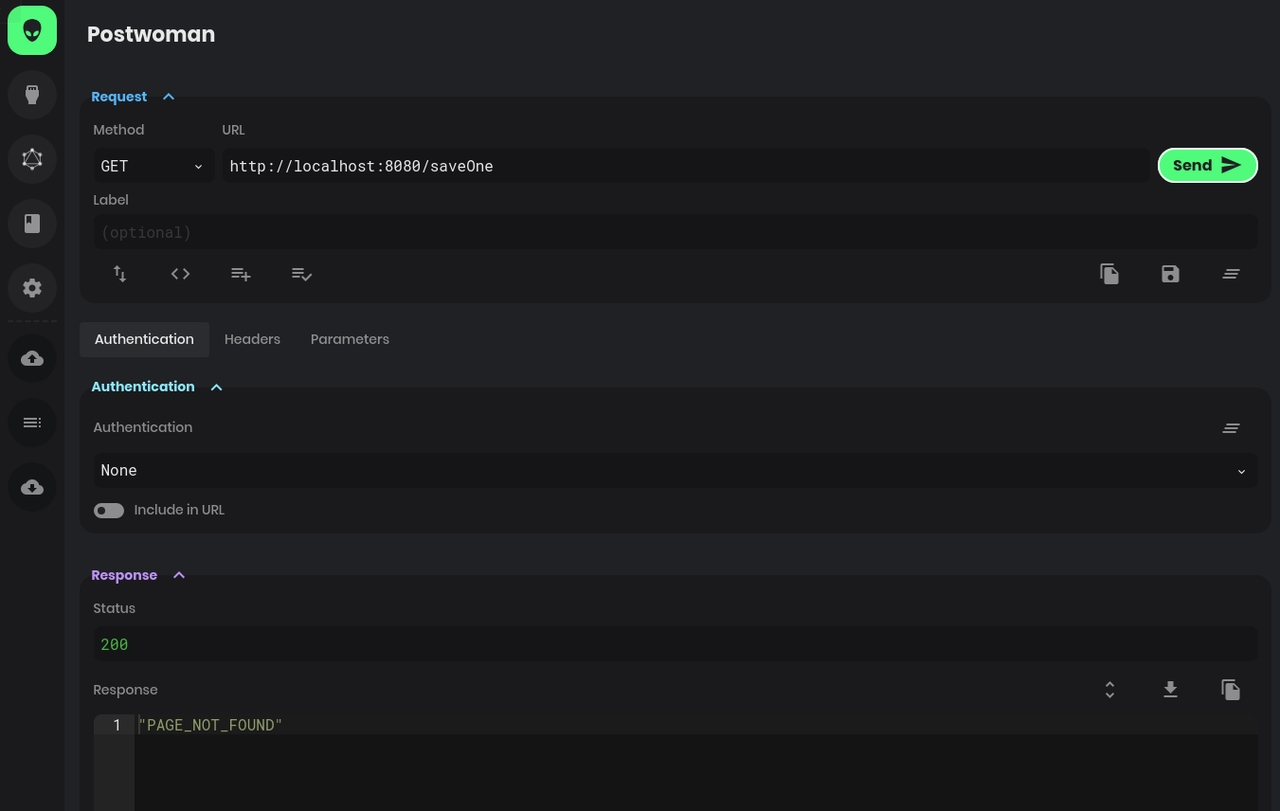Click the playlist check icon under Label

tap(302, 273)
